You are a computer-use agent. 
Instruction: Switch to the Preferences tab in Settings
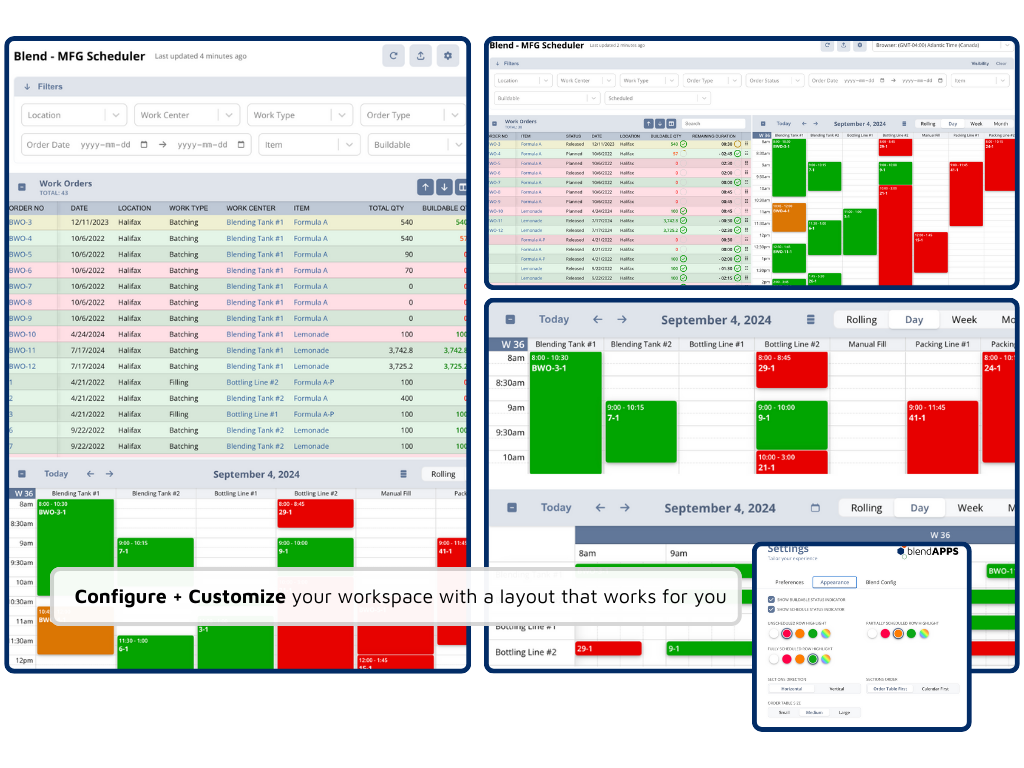[789, 582]
